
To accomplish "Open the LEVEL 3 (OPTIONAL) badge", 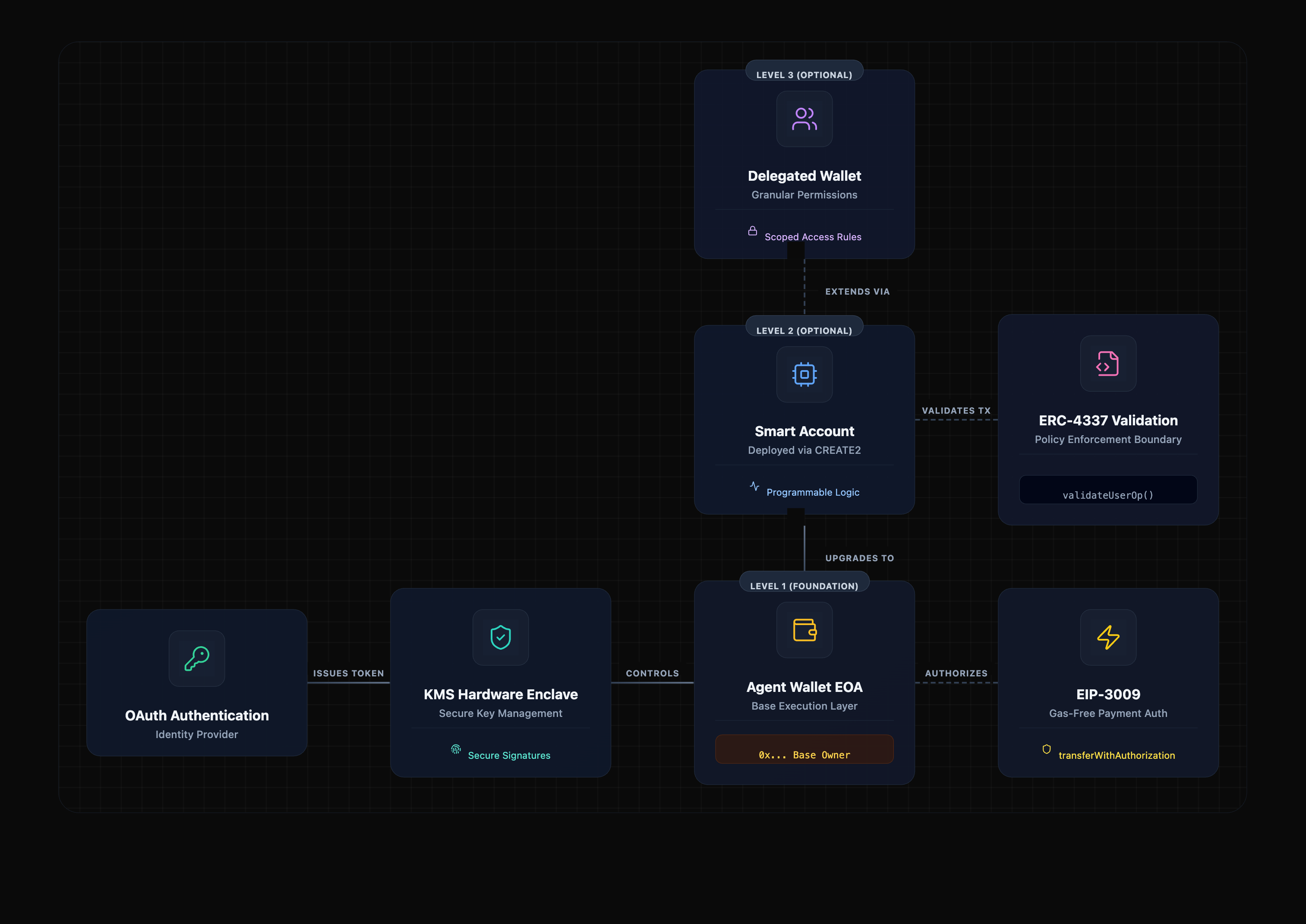I will [804, 74].
